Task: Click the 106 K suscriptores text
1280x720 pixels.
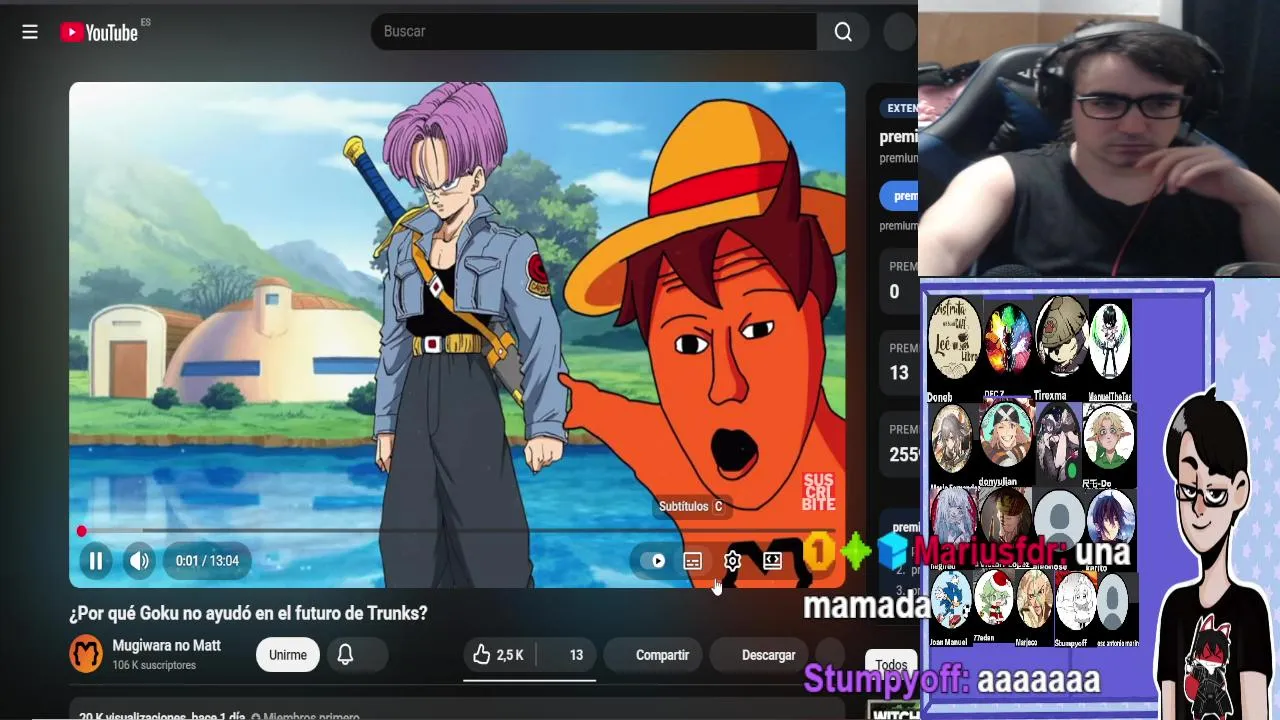Action: click(x=154, y=666)
